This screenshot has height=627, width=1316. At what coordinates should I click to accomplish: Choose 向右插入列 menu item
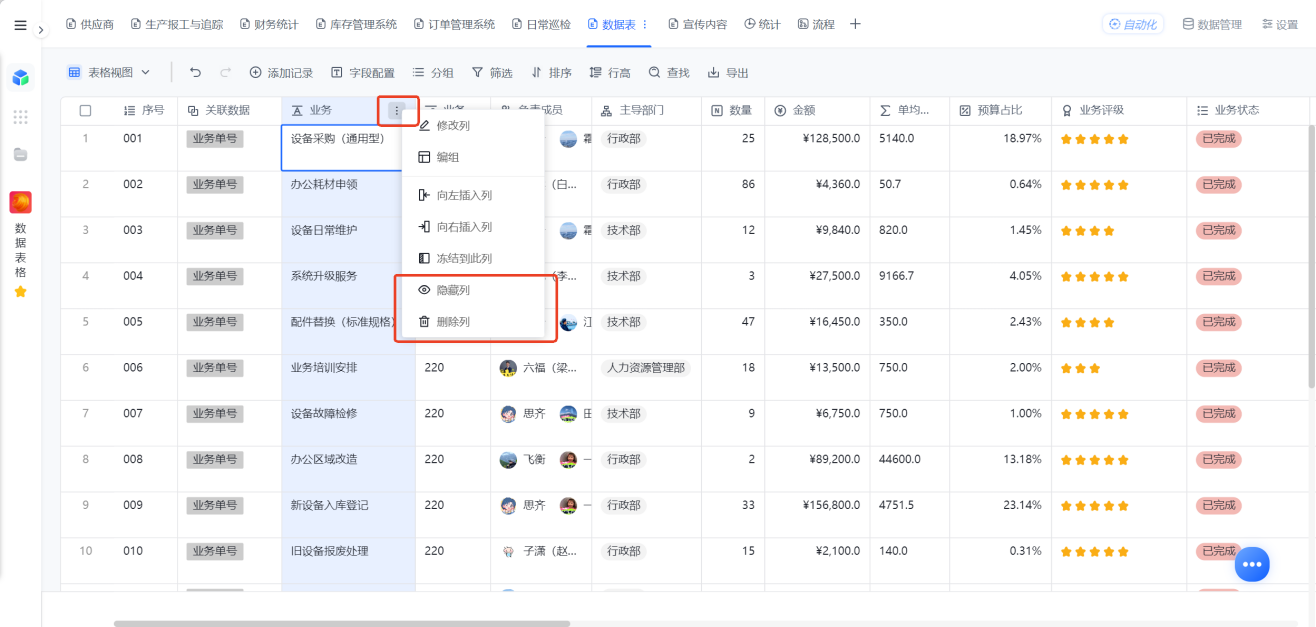point(475,227)
